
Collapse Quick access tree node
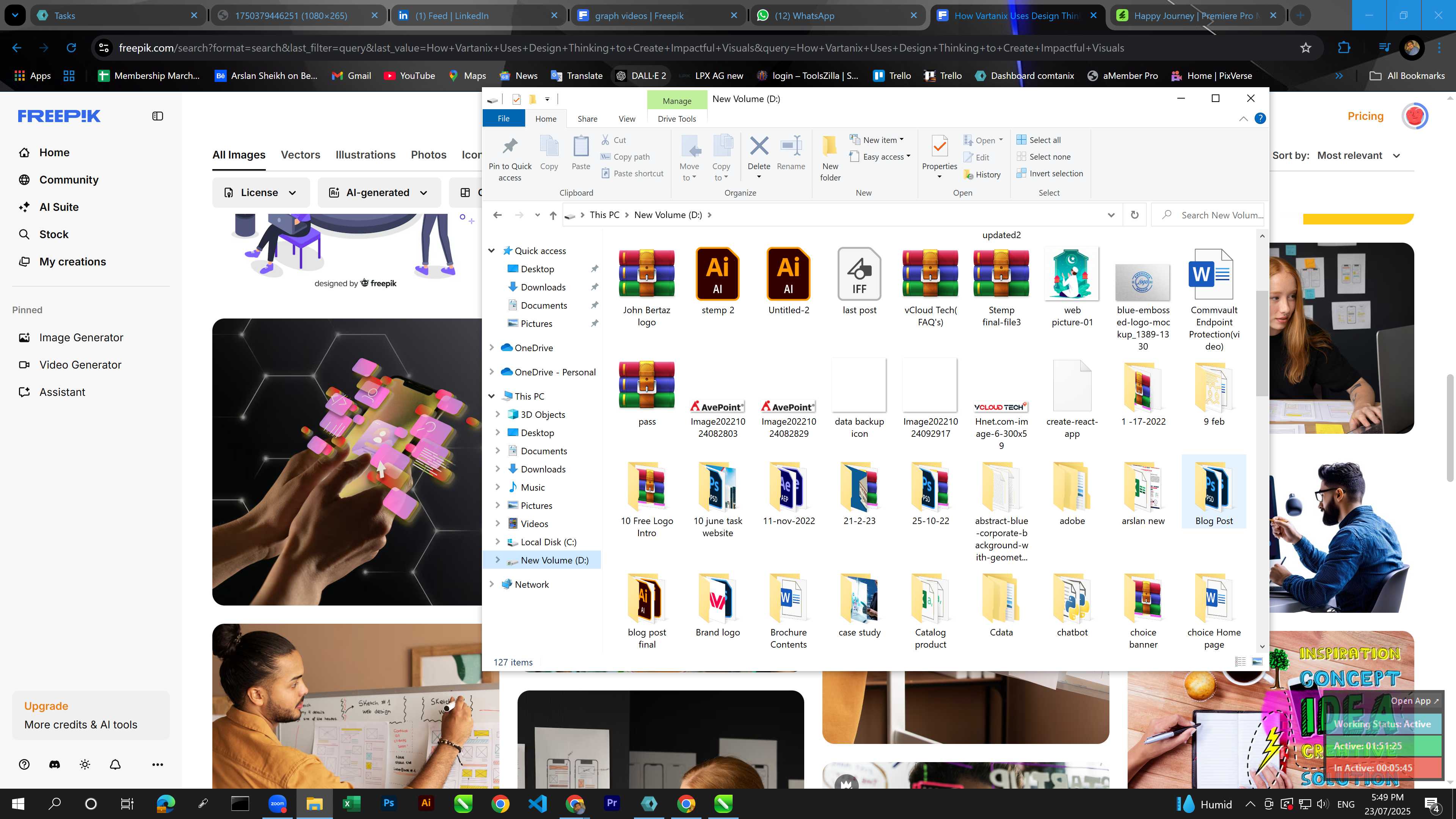[491, 250]
